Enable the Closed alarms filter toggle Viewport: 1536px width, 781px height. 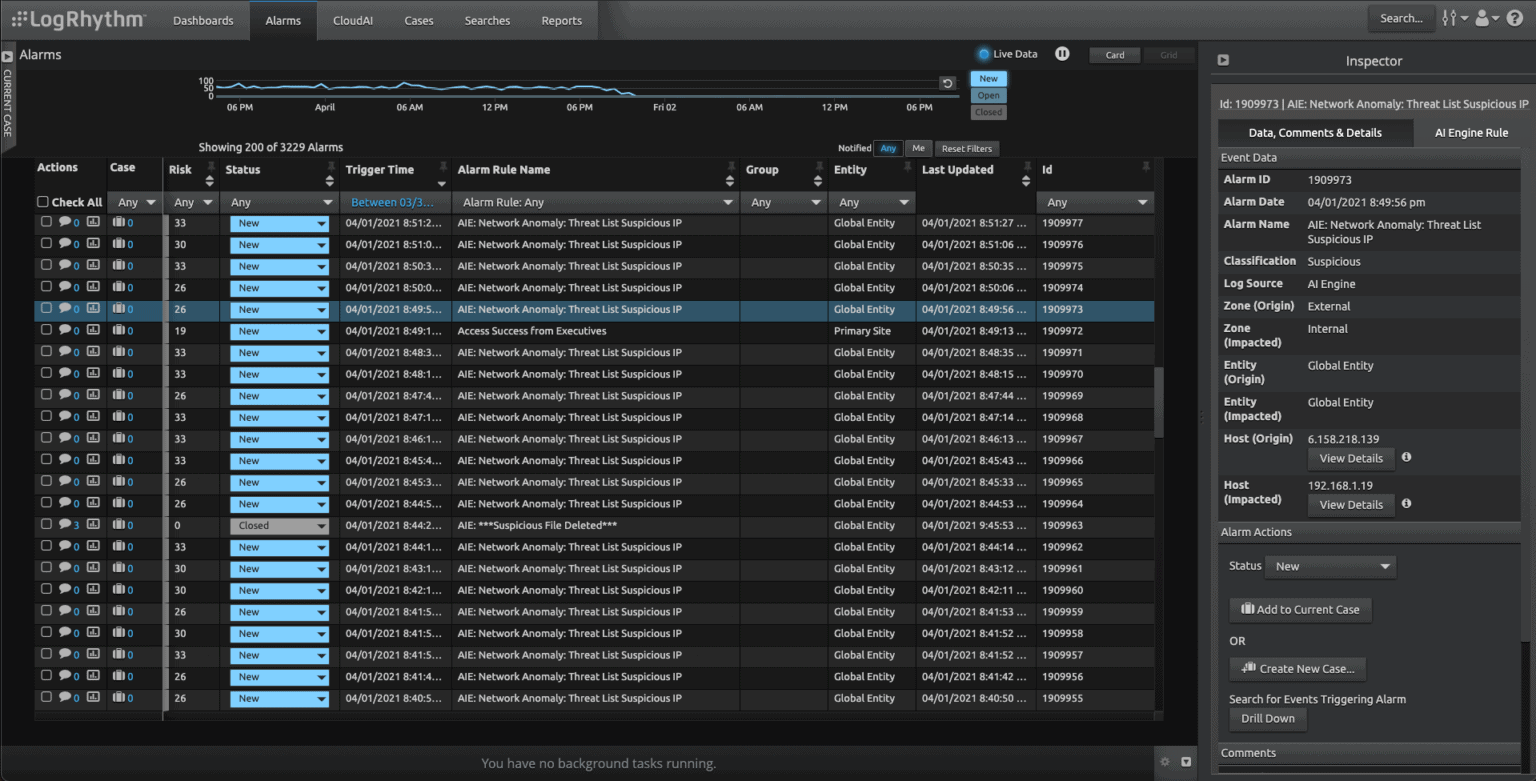[988, 112]
